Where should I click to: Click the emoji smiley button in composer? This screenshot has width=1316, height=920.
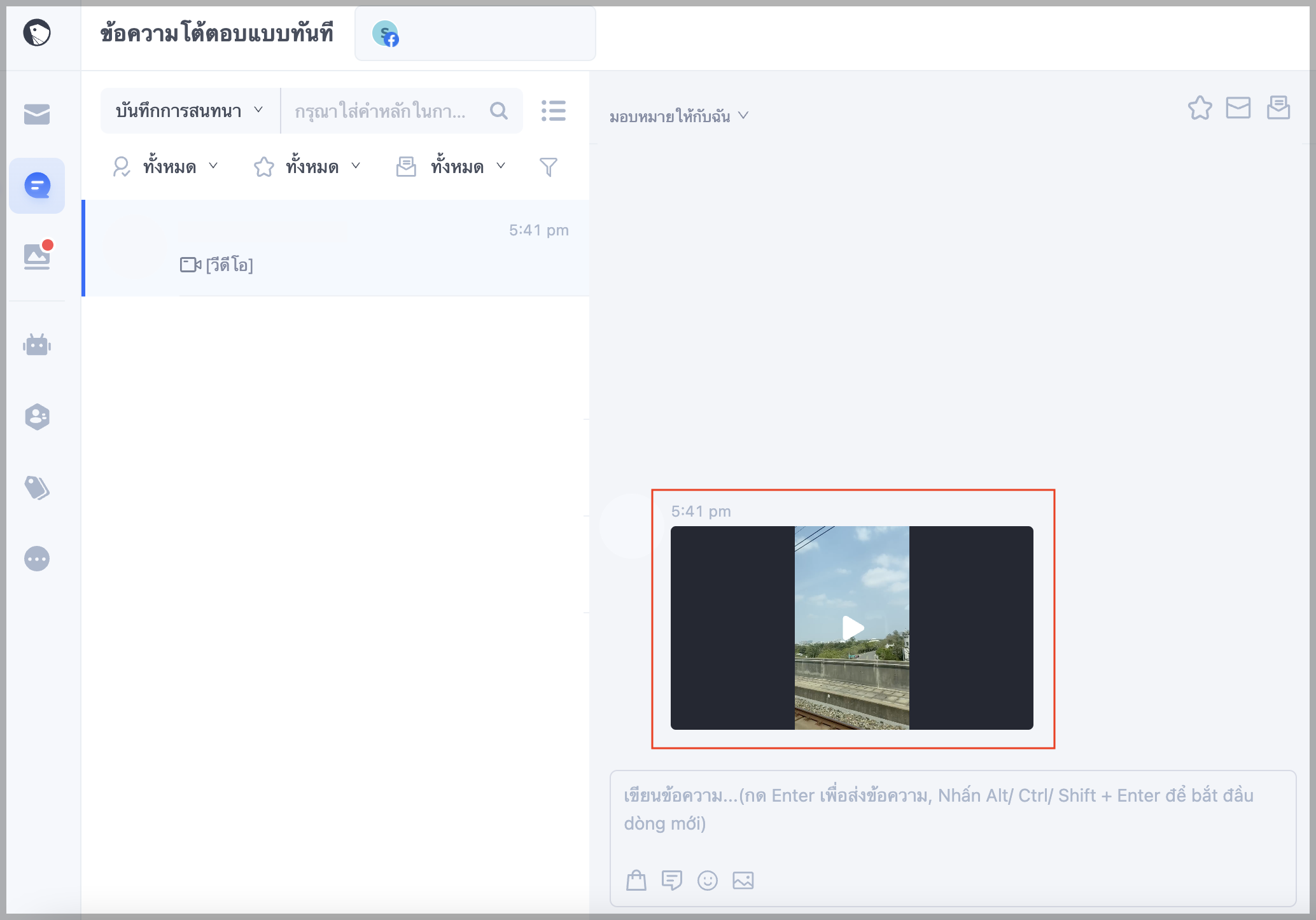click(708, 881)
